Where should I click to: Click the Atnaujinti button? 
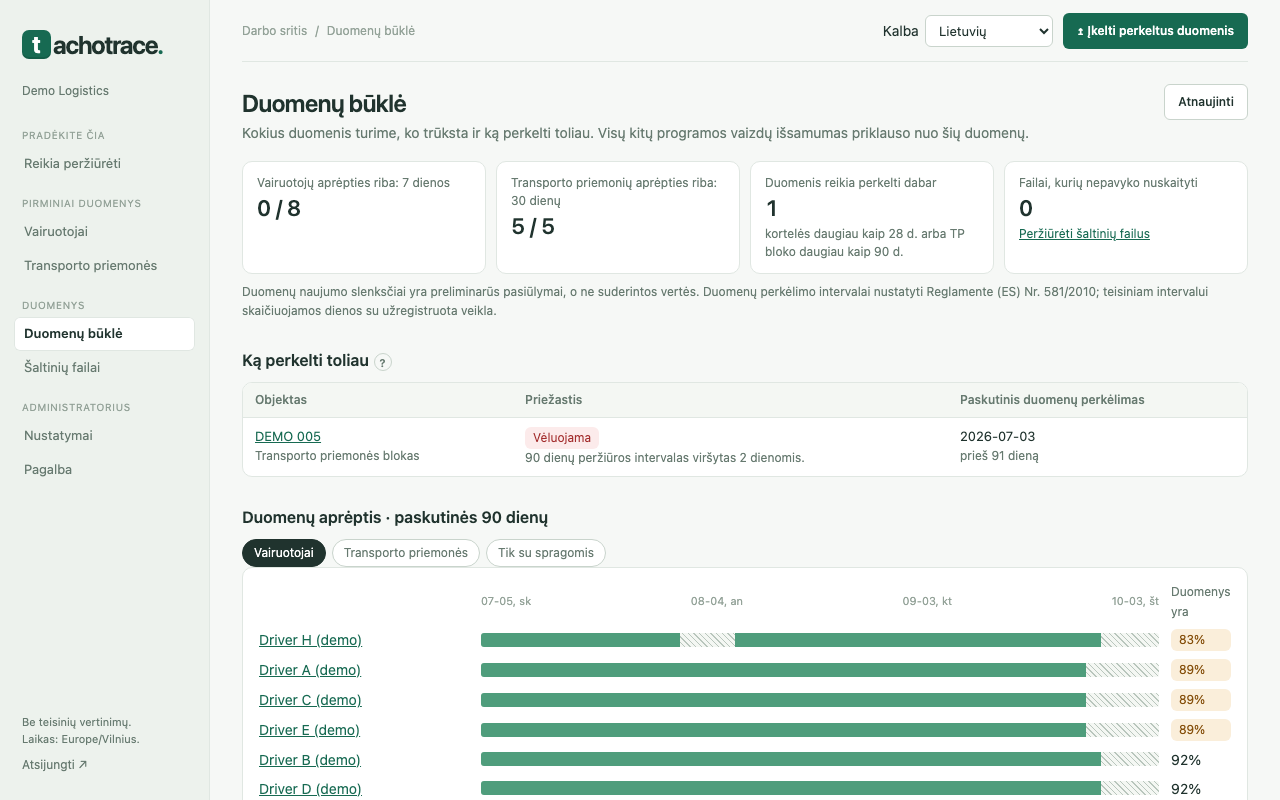tap(1206, 102)
